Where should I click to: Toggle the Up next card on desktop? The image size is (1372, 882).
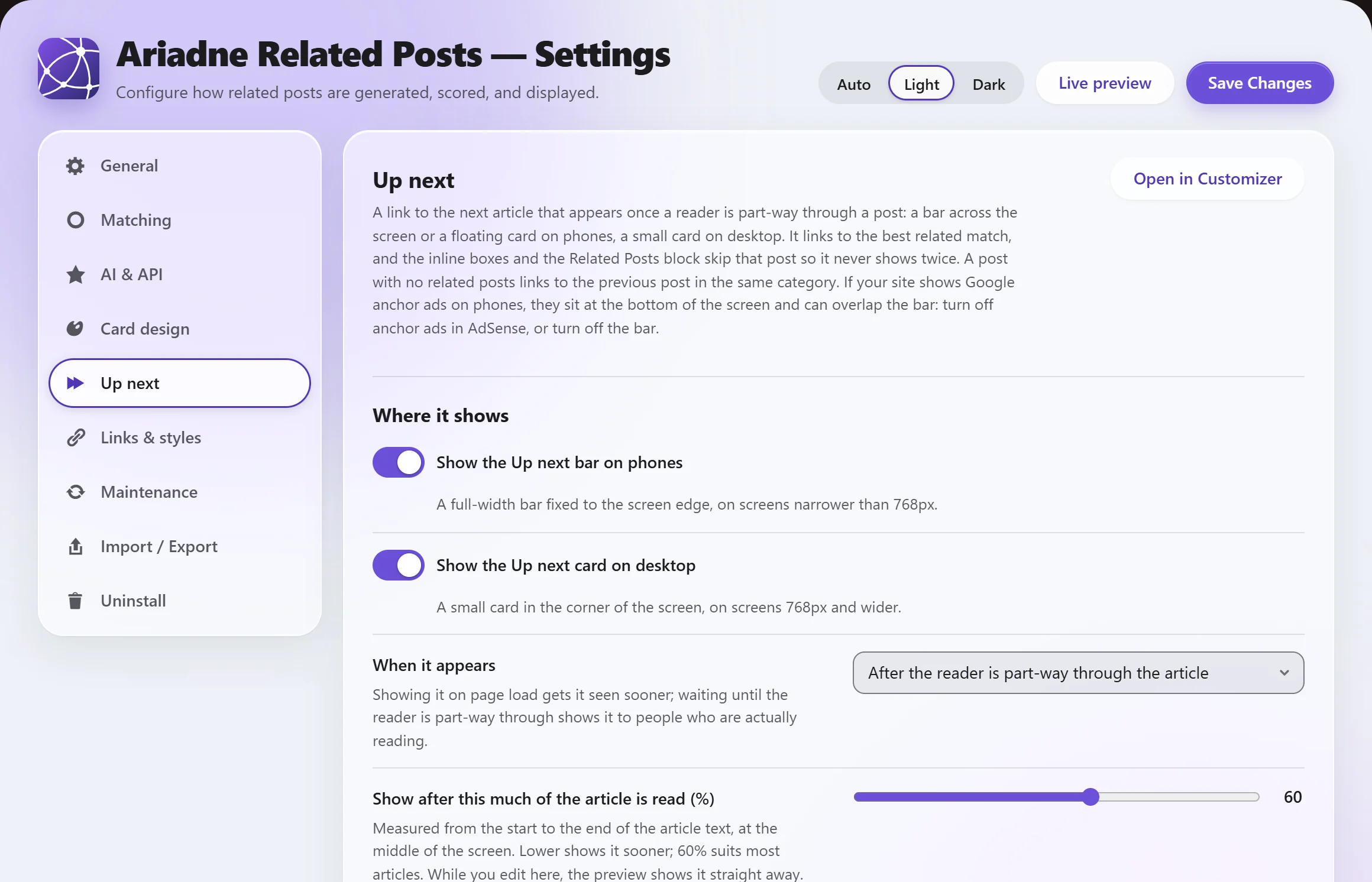tap(399, 565)
